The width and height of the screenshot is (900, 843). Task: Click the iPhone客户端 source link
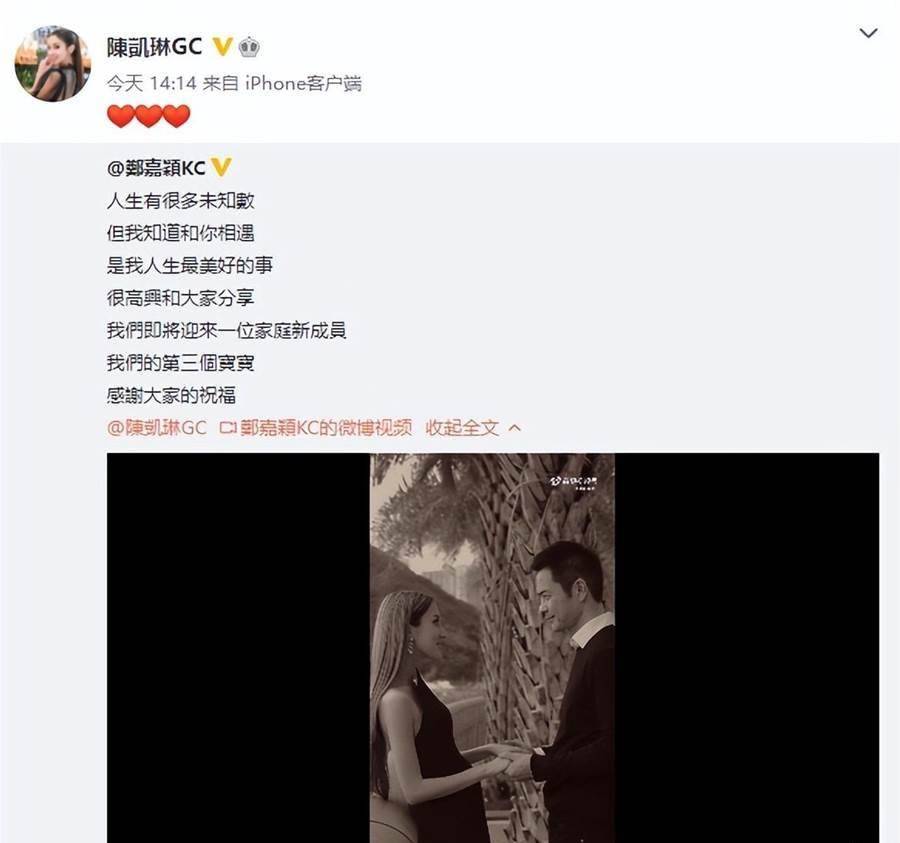tap(304, 83)
